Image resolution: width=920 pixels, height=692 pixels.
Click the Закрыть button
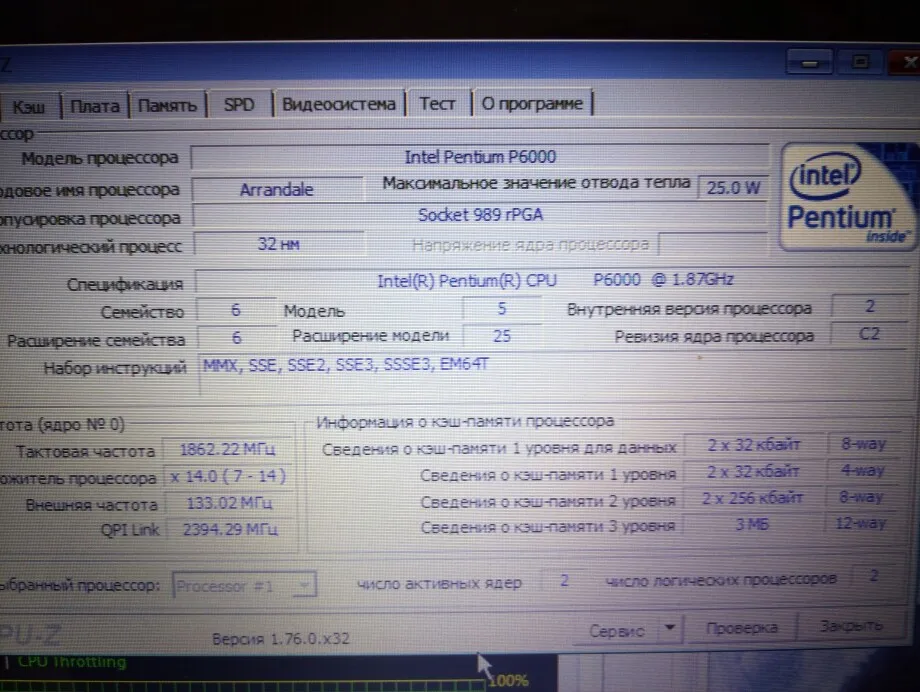tap(851, 626)
